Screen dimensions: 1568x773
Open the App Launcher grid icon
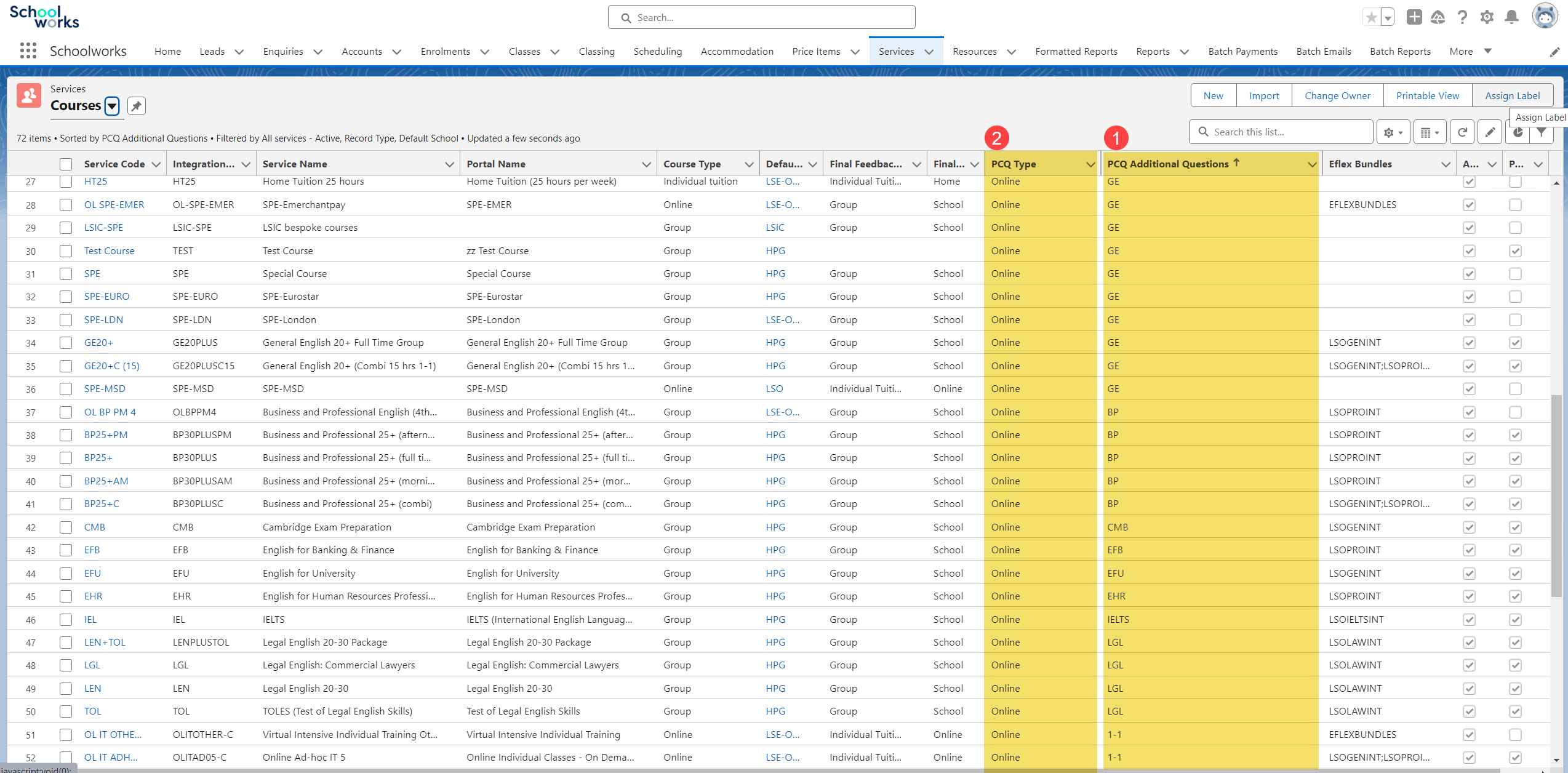[x=28, y=50]
